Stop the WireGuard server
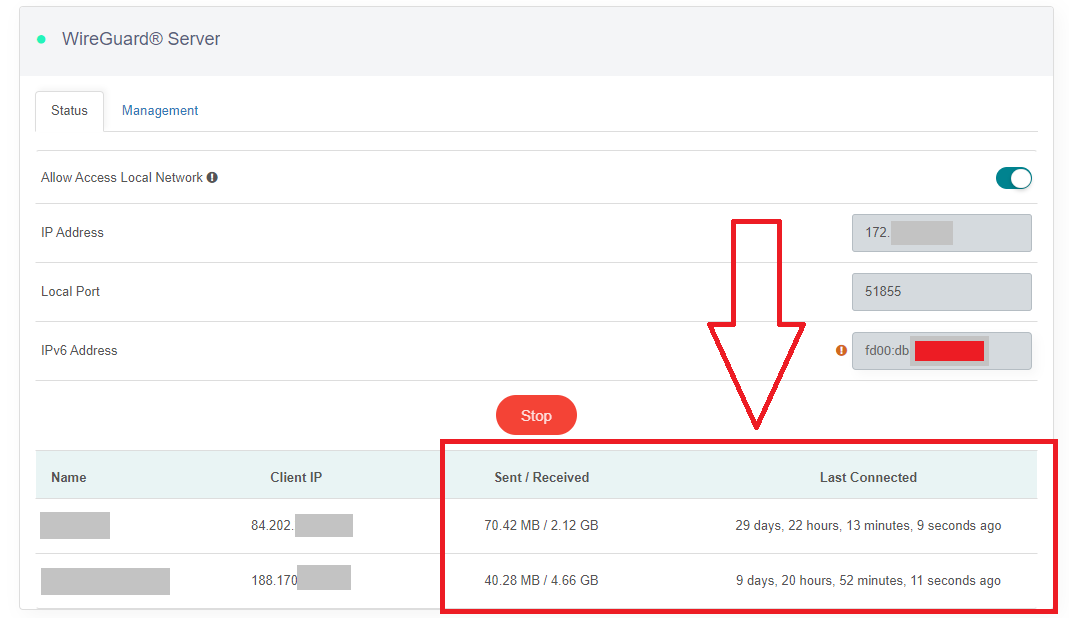 (536, 415)
